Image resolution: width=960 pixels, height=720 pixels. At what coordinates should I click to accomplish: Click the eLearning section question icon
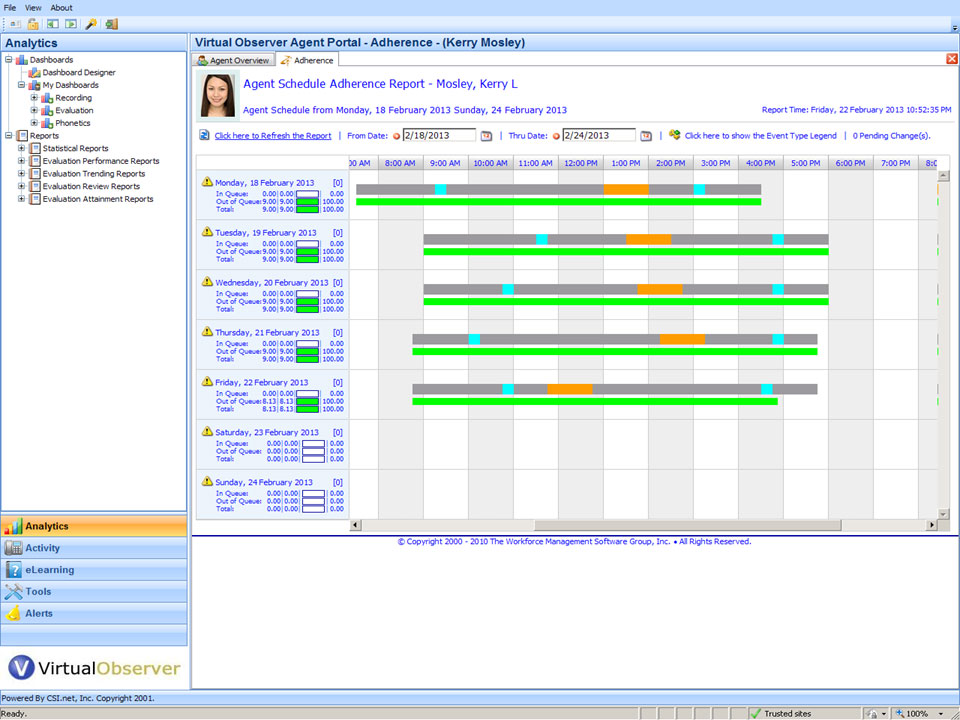tap(13, 569)
